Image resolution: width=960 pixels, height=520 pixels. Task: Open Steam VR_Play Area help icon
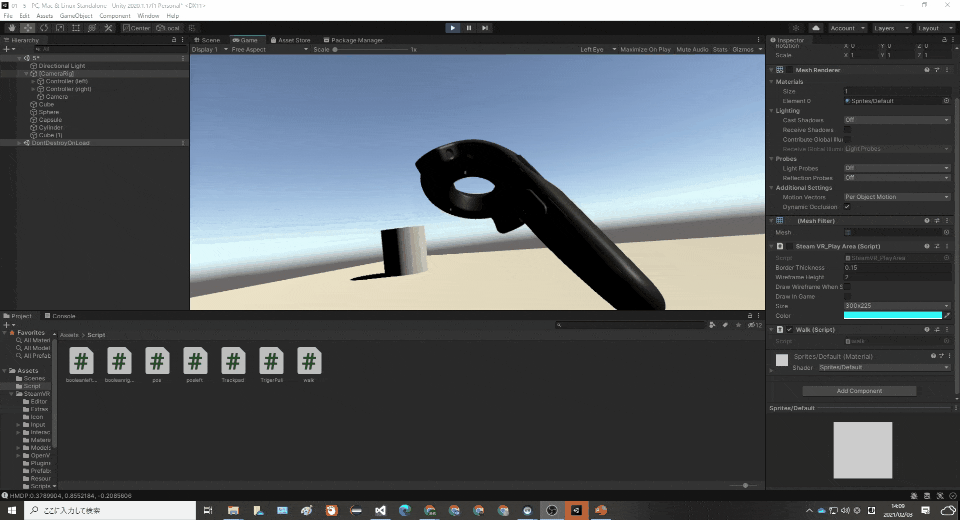pos(927,246)
